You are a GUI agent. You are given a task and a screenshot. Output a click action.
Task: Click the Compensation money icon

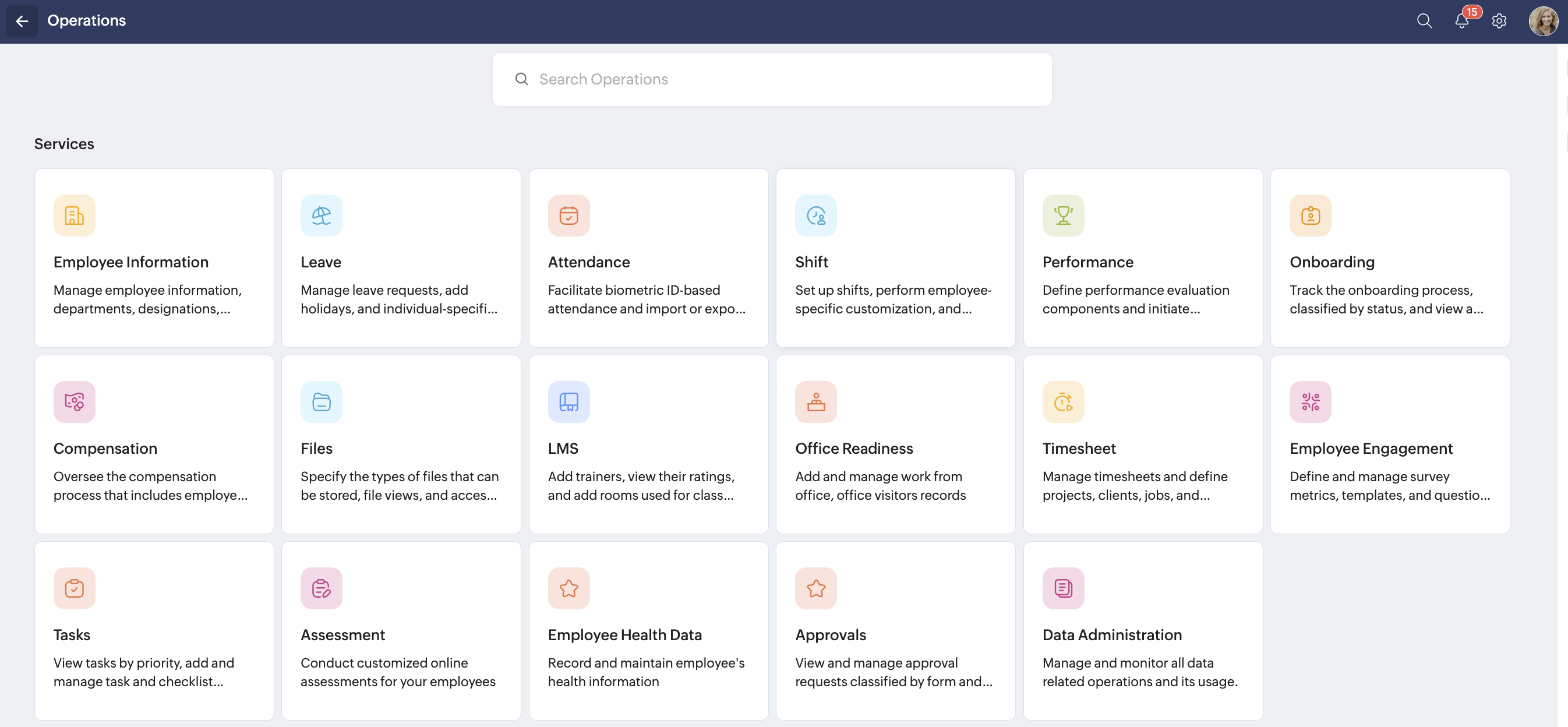pos(74,402)
